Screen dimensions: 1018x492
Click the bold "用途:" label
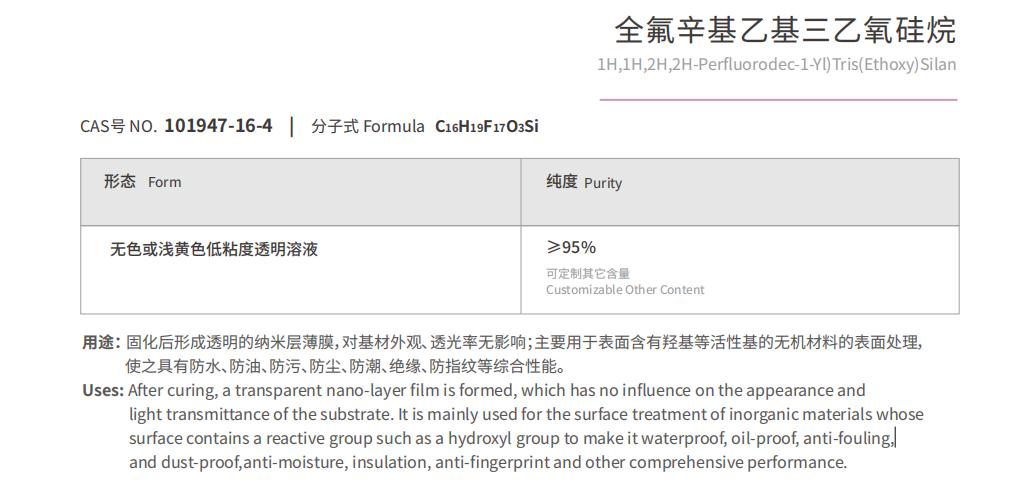tap(101, 342)
